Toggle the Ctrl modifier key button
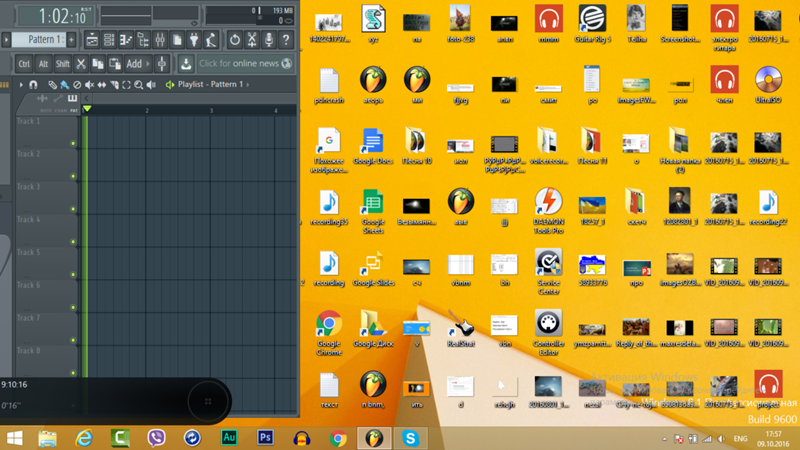800x450 pixels. [24, 64]
